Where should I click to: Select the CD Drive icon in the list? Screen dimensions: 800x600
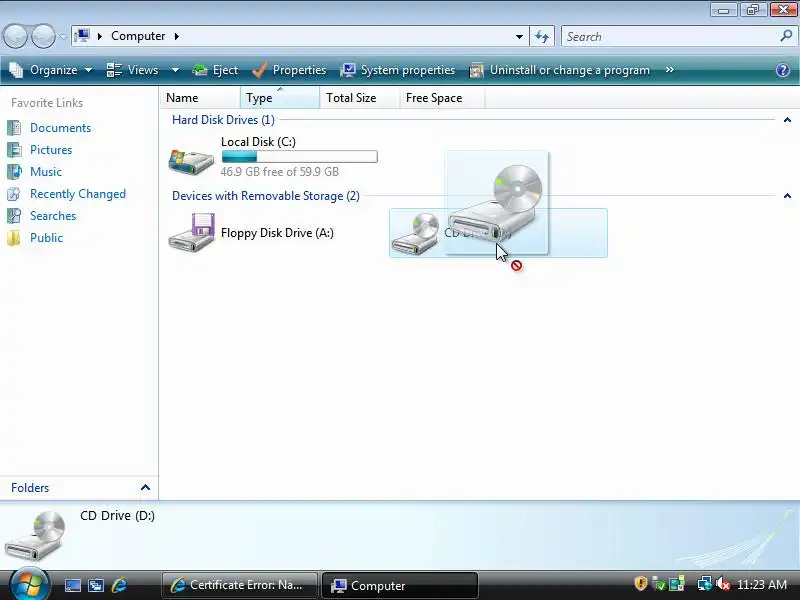pos(415,233)
